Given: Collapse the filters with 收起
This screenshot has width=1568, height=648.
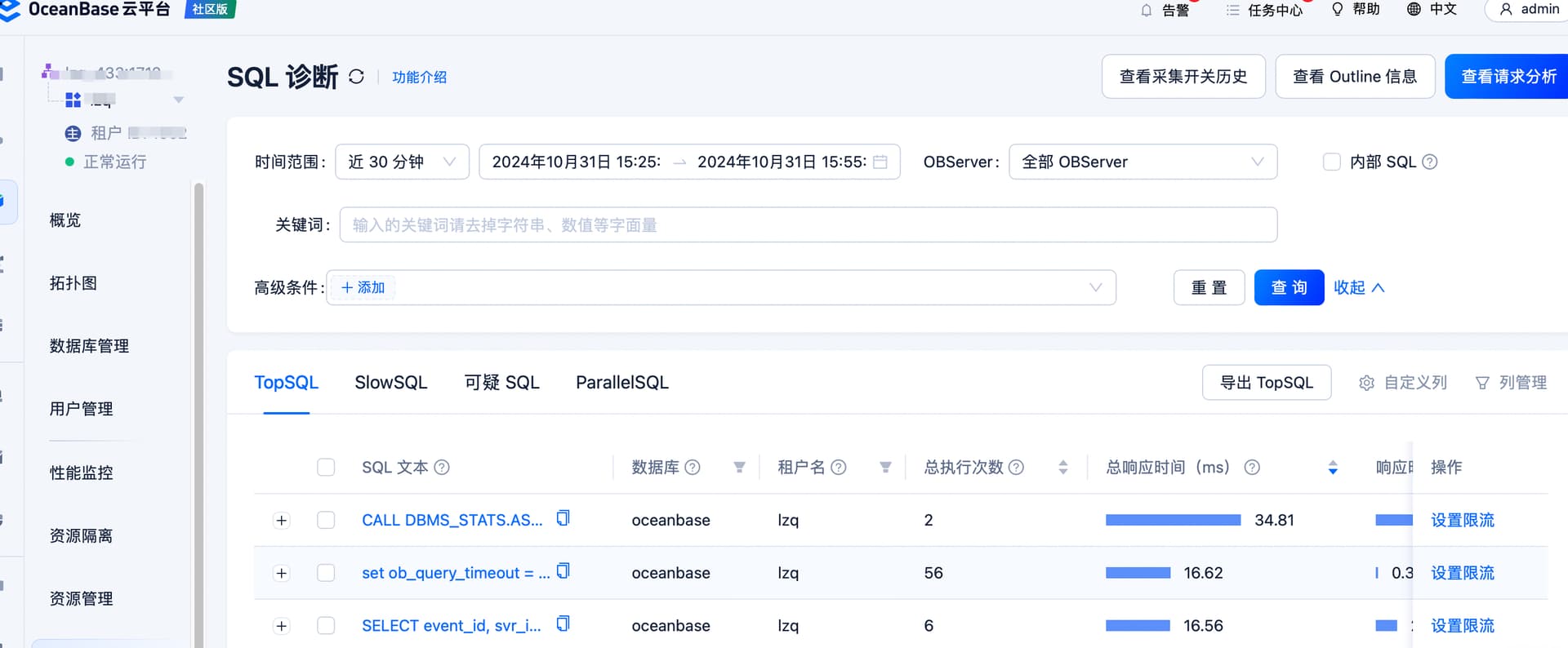Looking at the screenshot, I should click(1359, 287).
